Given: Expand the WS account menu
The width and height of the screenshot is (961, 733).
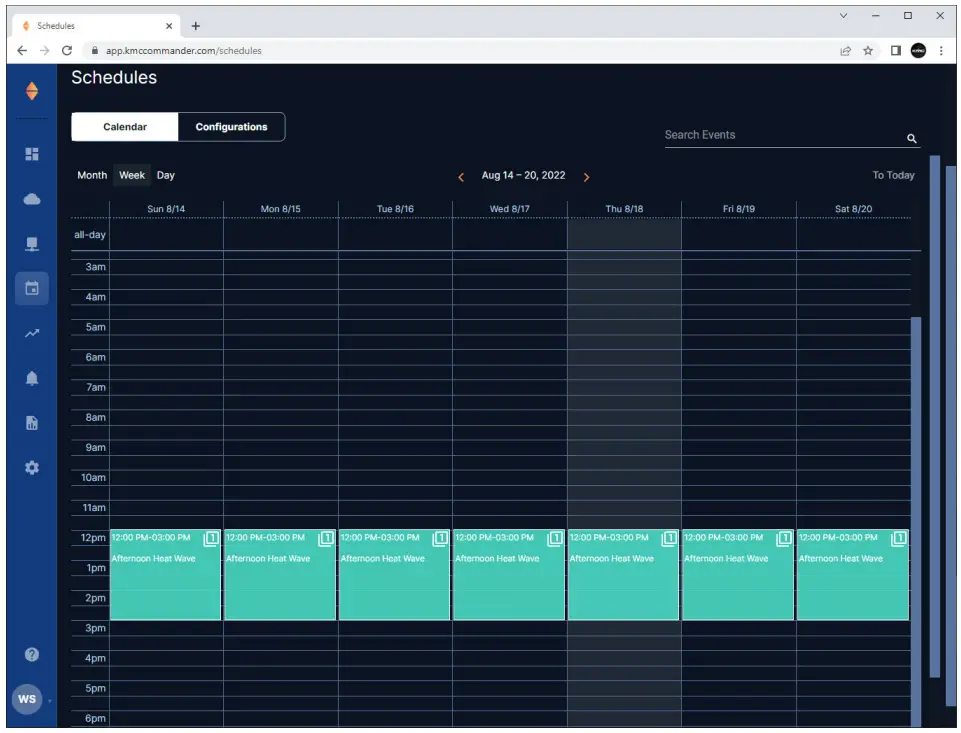Looking at the screenshot, I should tap(28, 699).
